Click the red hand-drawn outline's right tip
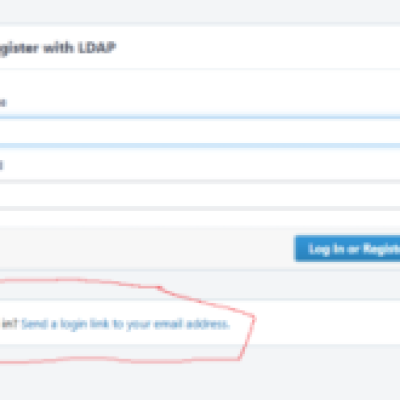The image size is (400, 400). click(x=254, y=317)
